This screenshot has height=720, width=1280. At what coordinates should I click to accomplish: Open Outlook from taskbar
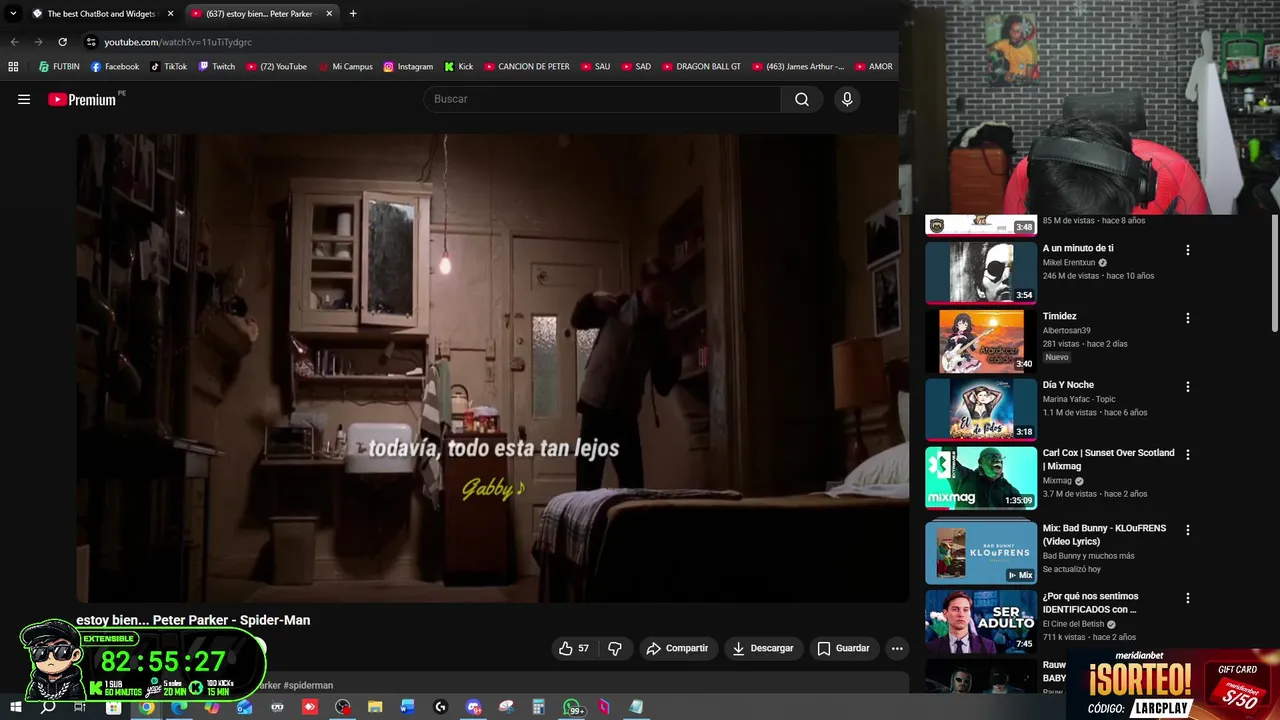(244, 707)
